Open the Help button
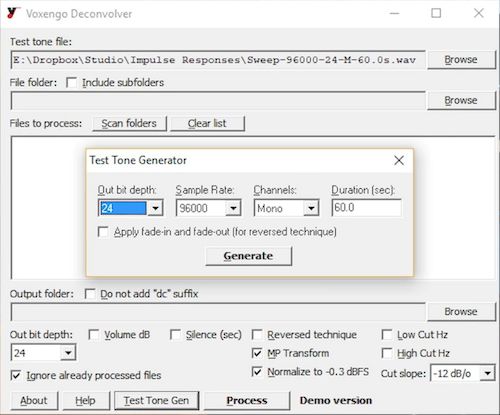 click(85, 400)
